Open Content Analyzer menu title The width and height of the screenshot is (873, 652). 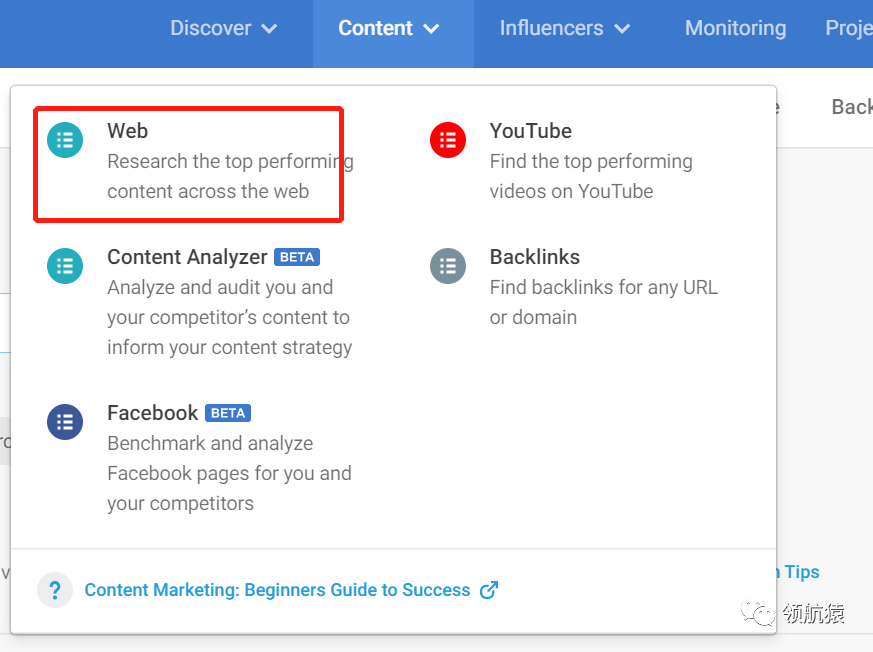pyautogui.click(x=187, y=257)
